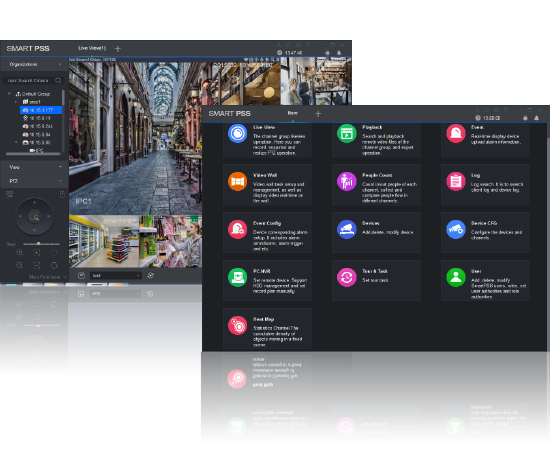Open the Playback module icon

pos(347,134)
